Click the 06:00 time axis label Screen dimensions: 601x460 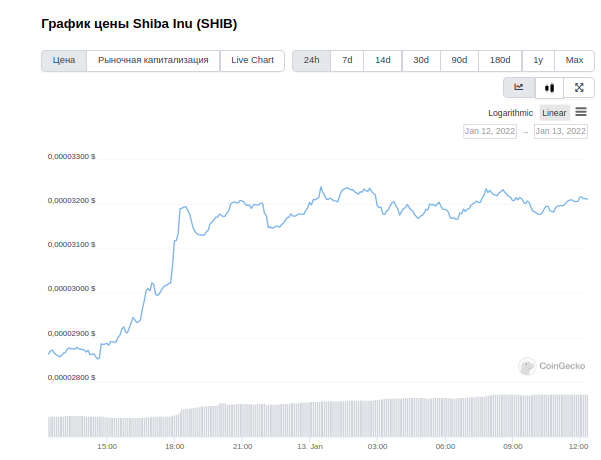(445, 447)
